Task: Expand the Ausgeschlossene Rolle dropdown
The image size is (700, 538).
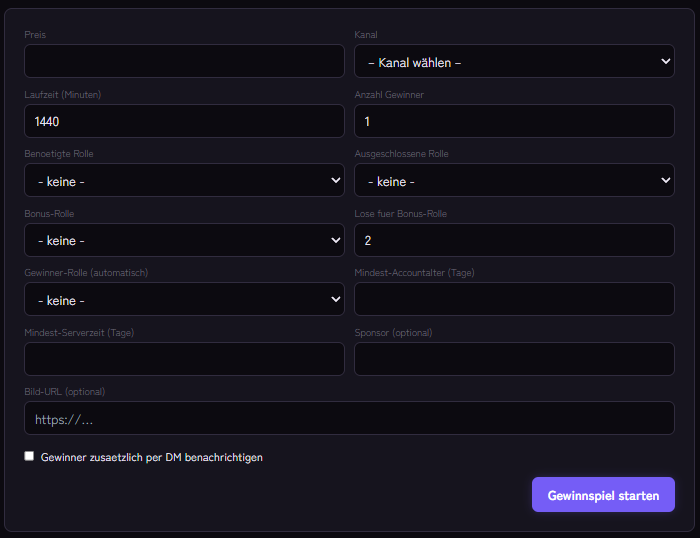Action: (x=514, y=180)
